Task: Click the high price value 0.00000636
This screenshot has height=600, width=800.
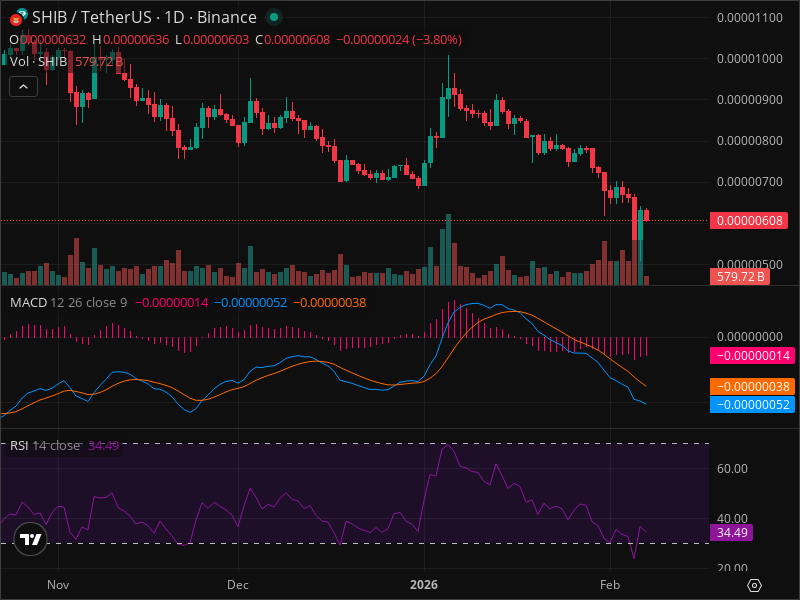Action: [136, 40]
